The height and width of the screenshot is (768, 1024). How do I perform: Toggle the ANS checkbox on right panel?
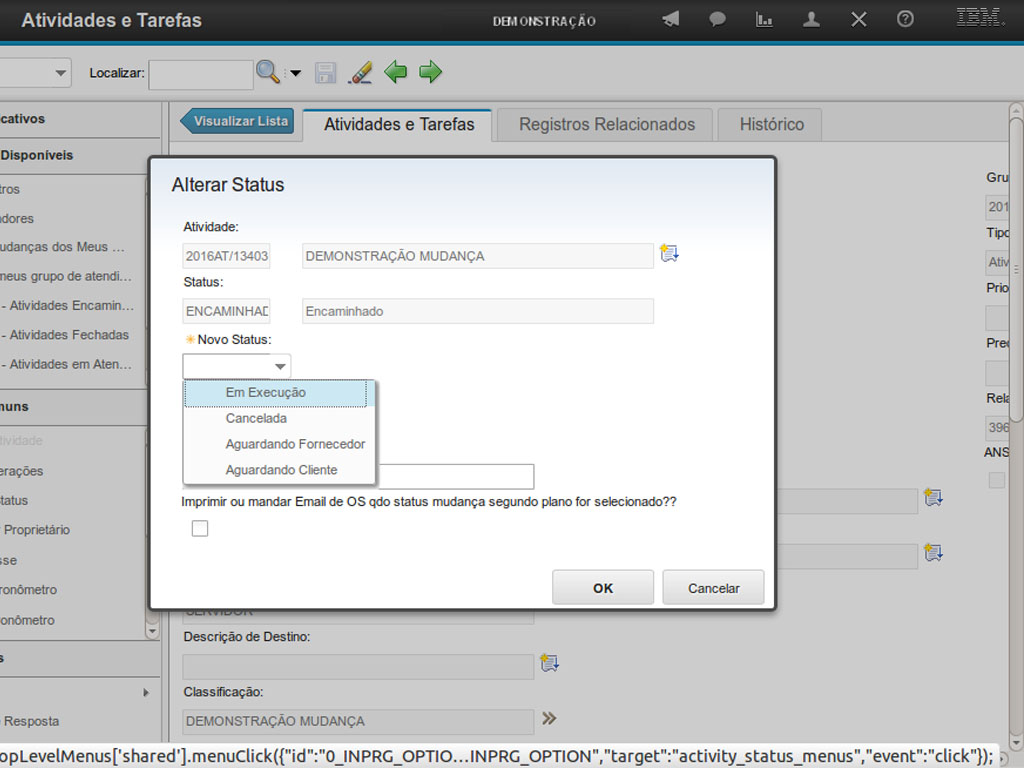coord(996,481)
